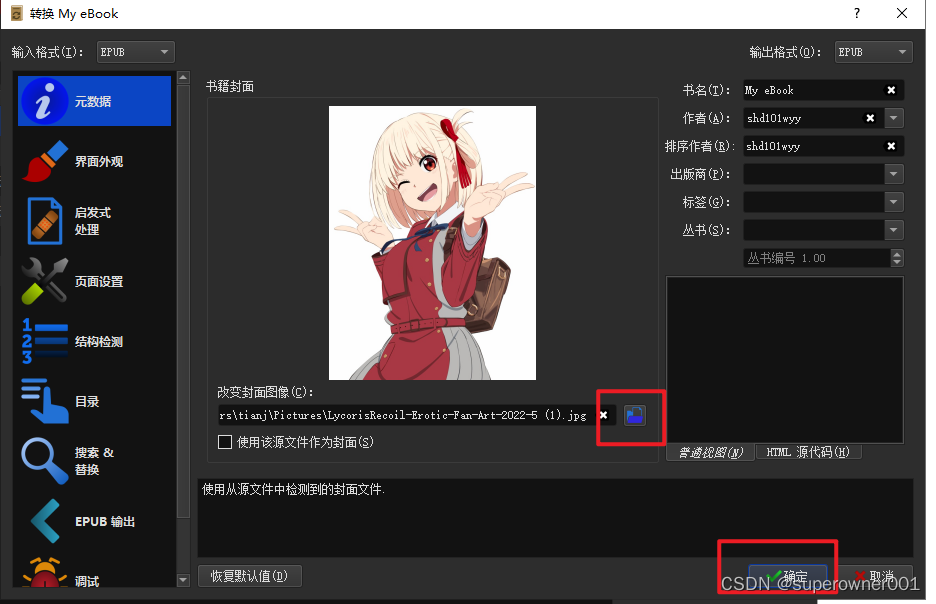Browse for a new cover image file
Viewport: 936px width, 604px height.
point(635,415)
